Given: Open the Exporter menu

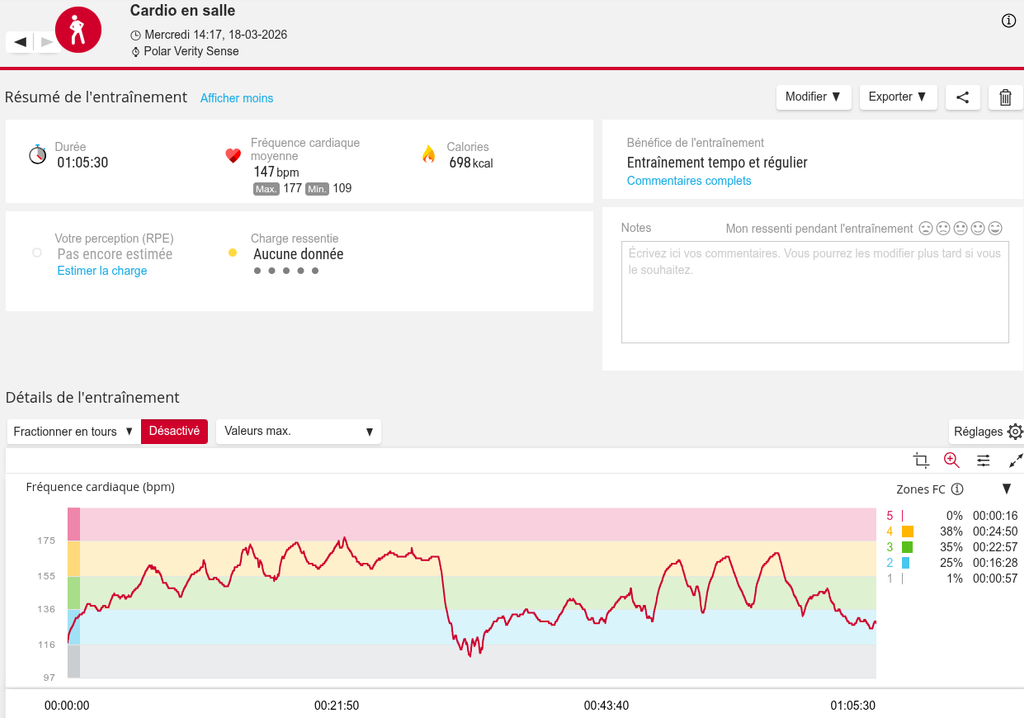Looking at the screenshot, I should (897, 97).
